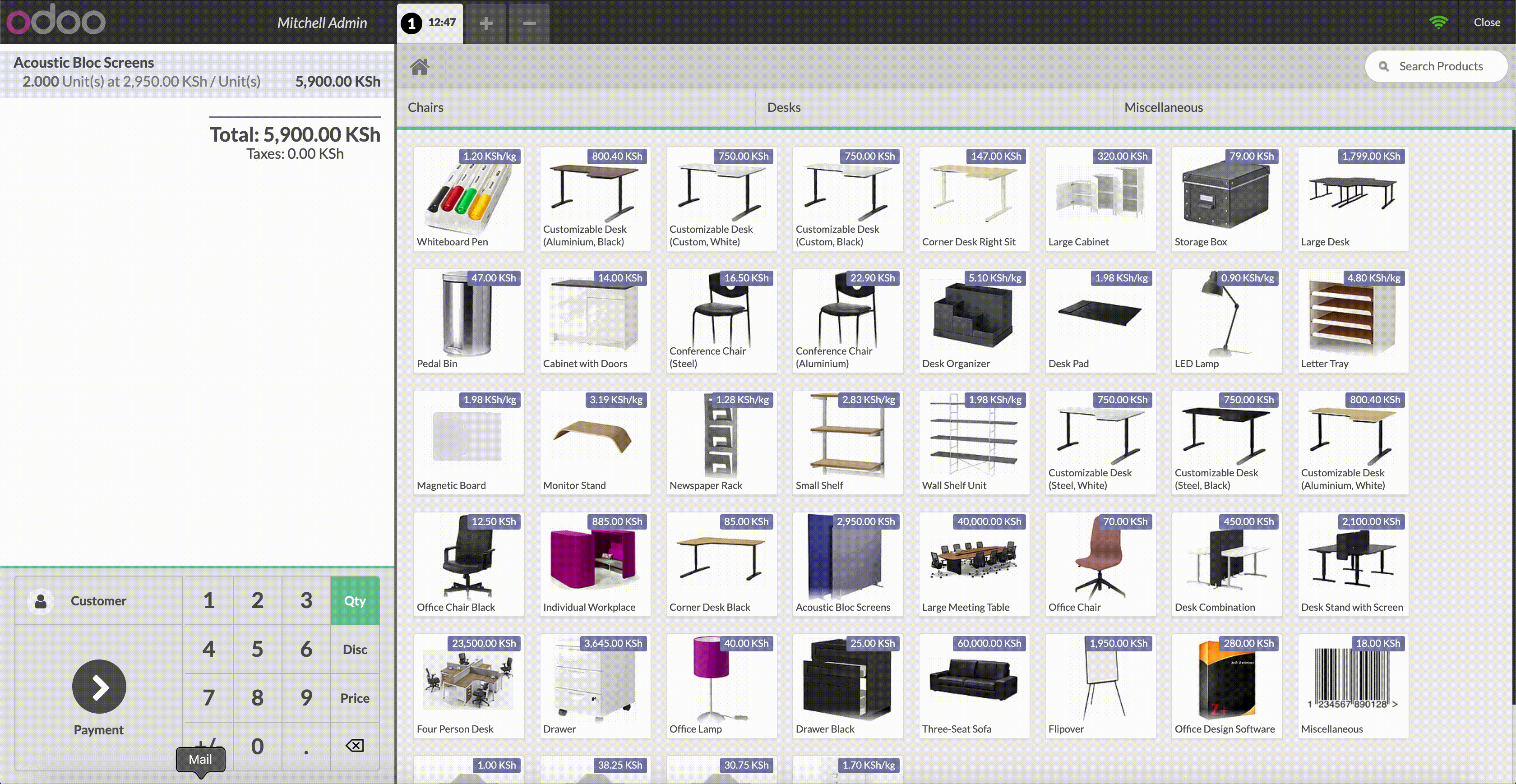The image size is (1516, 784).
Task: Tap numpad key 3
Action: tap(306, 600)
